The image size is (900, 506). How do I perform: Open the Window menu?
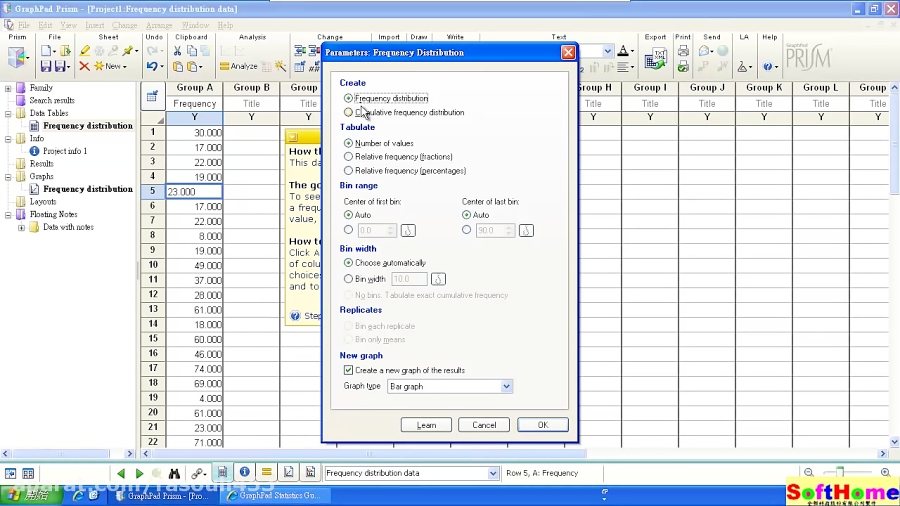coord(195,25)
